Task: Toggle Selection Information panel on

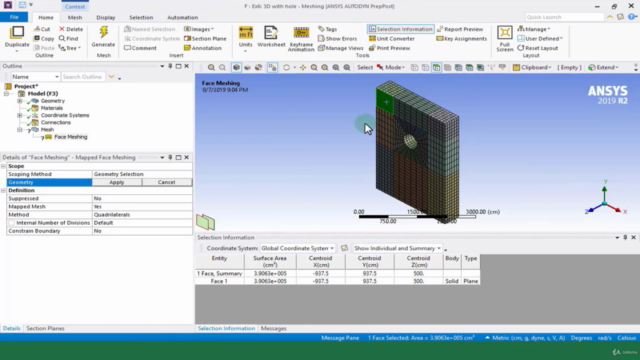Action: tap(400, 29)
